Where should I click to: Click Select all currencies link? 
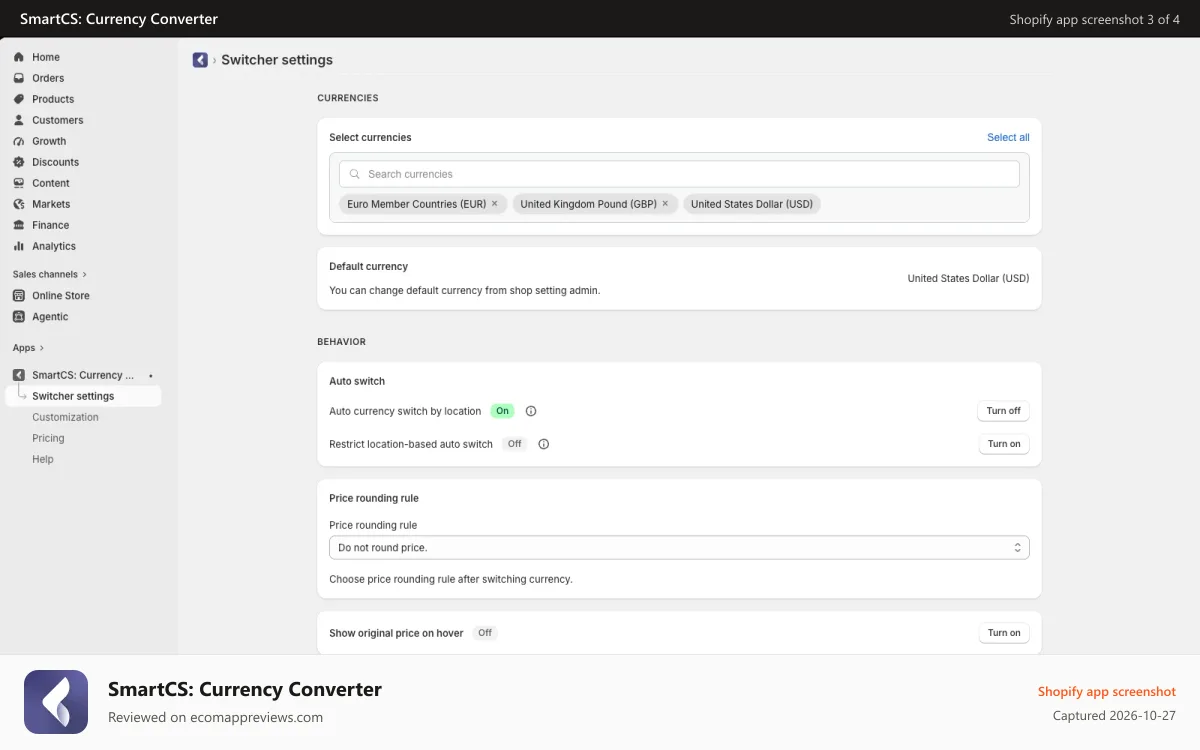[1008, 138]
